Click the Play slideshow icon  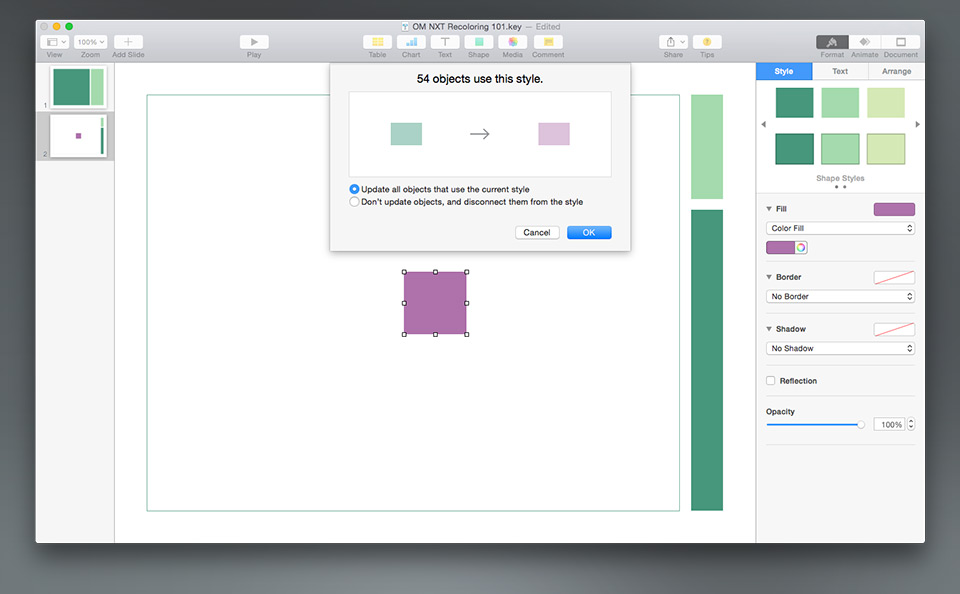pos(254,42)
